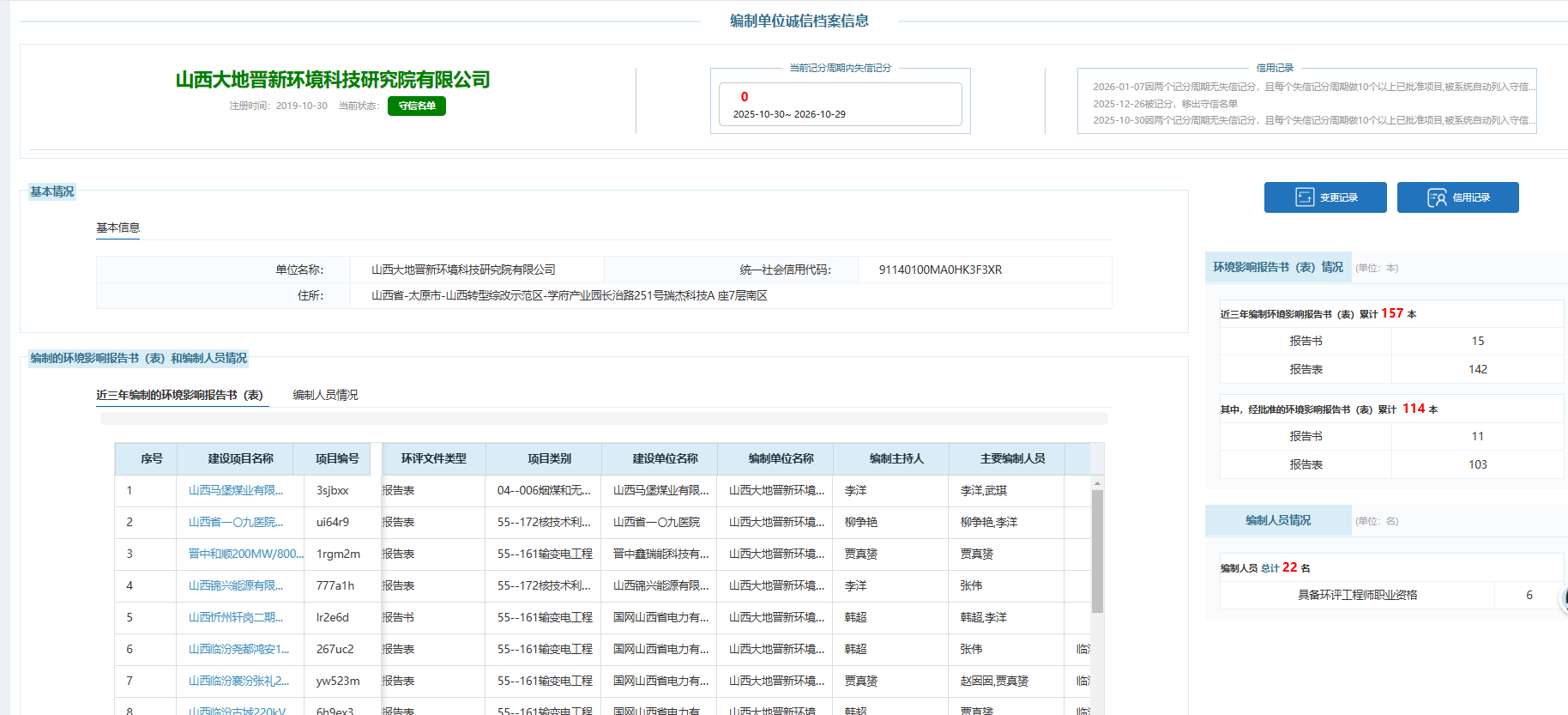
Task: Click the company title 山西大地晋新环境科技研究院有限公司
Action: tap(333, 80)
